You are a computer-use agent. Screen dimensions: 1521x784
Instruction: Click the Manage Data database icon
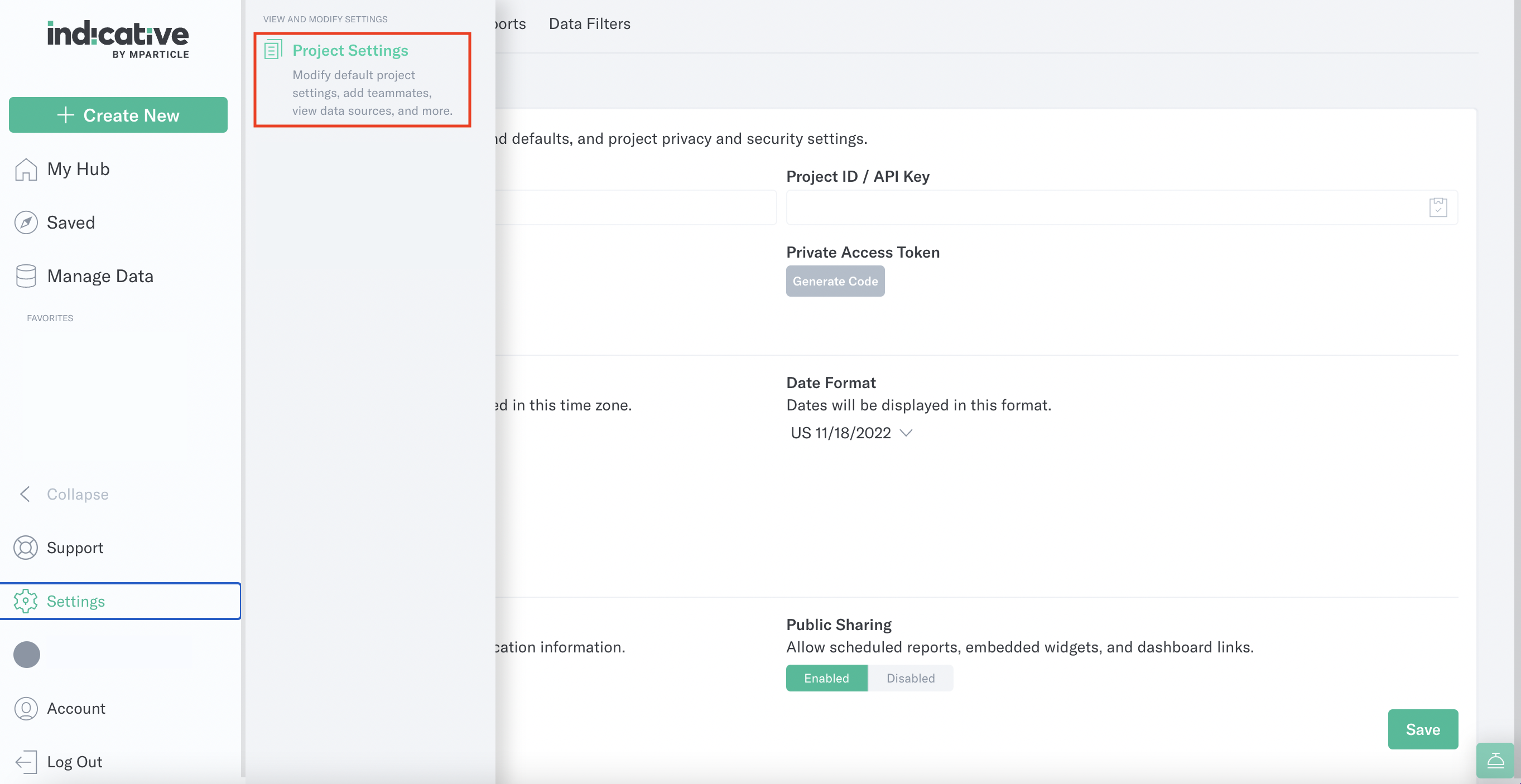click(x=26, y=275)
